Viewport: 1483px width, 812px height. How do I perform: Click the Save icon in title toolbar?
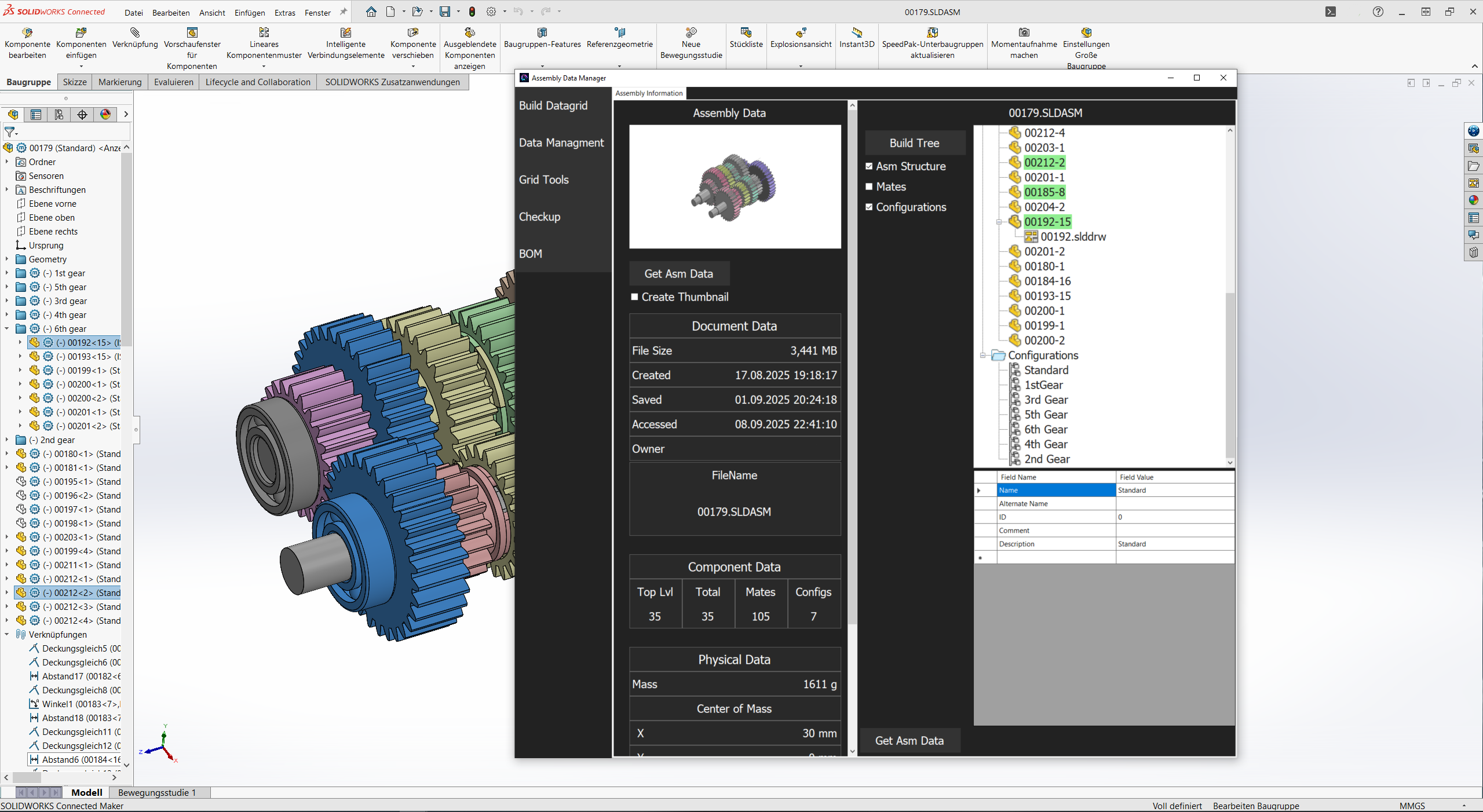(x=445, y=12)
